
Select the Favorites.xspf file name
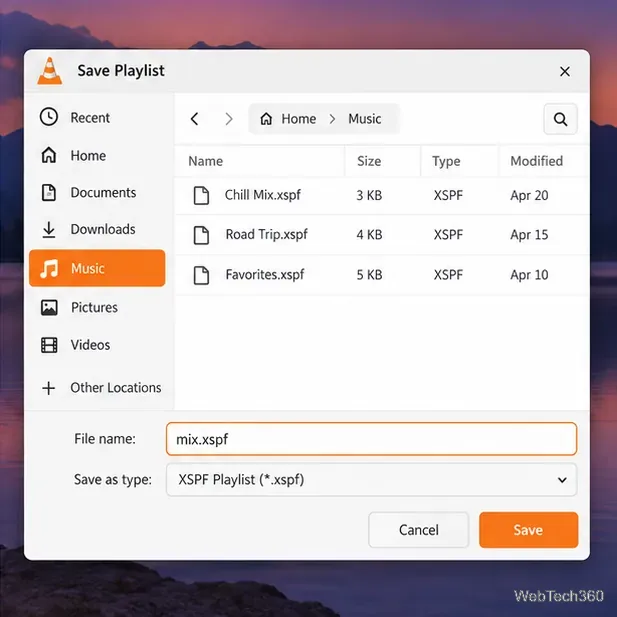(x=265, y=275)
